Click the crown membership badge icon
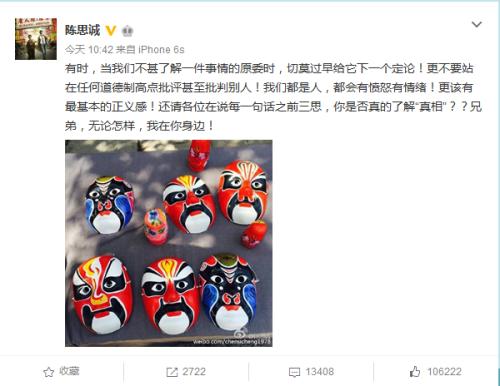 [x=127, y=31]
